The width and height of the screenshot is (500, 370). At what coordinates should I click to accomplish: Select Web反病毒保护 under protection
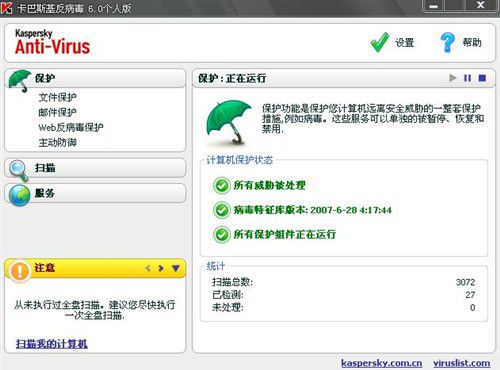click(71, 127)
